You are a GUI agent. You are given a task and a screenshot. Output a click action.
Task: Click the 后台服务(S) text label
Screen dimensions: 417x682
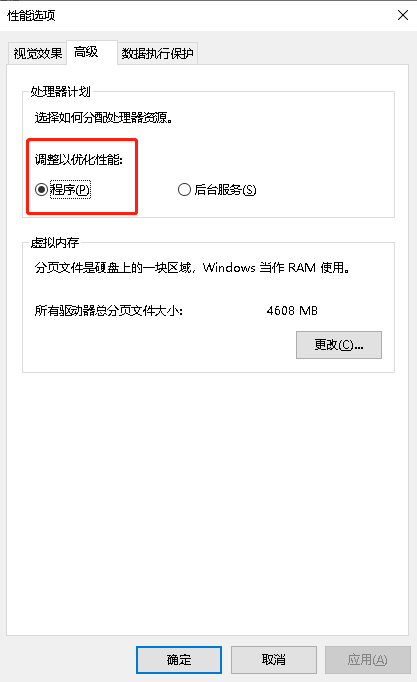point(225,190)
